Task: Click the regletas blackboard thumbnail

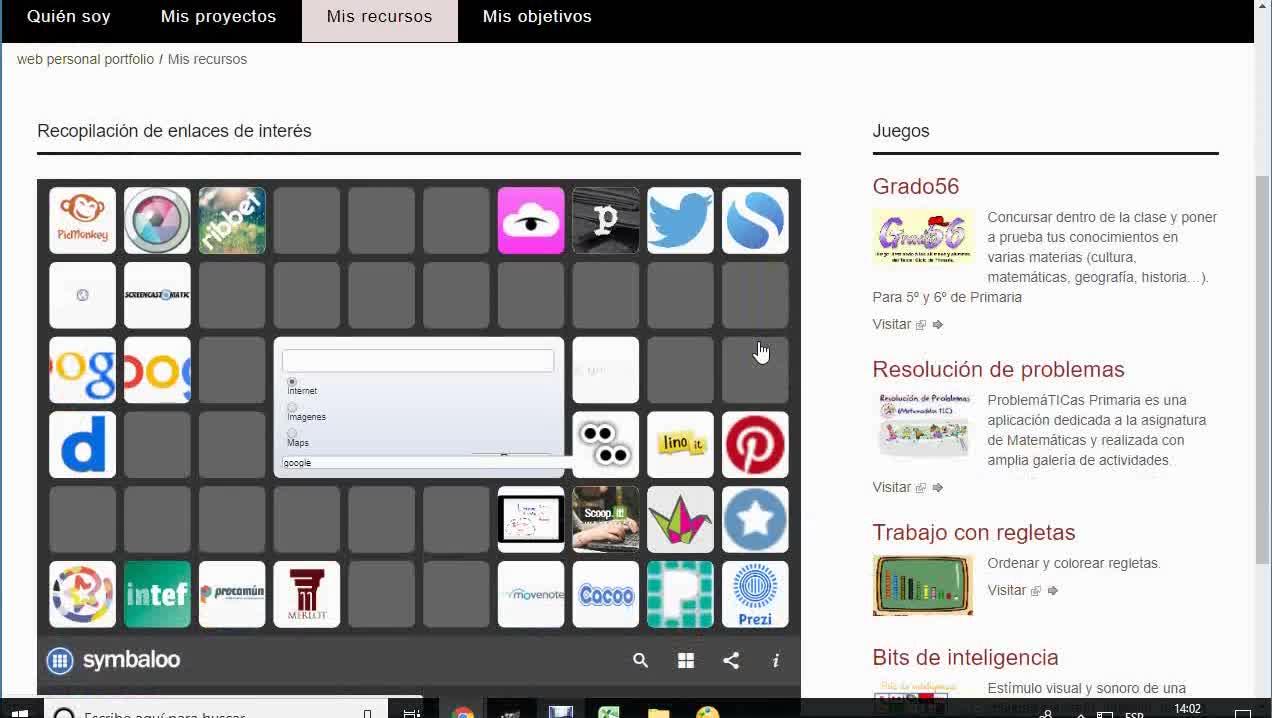Action: (923, 585)
